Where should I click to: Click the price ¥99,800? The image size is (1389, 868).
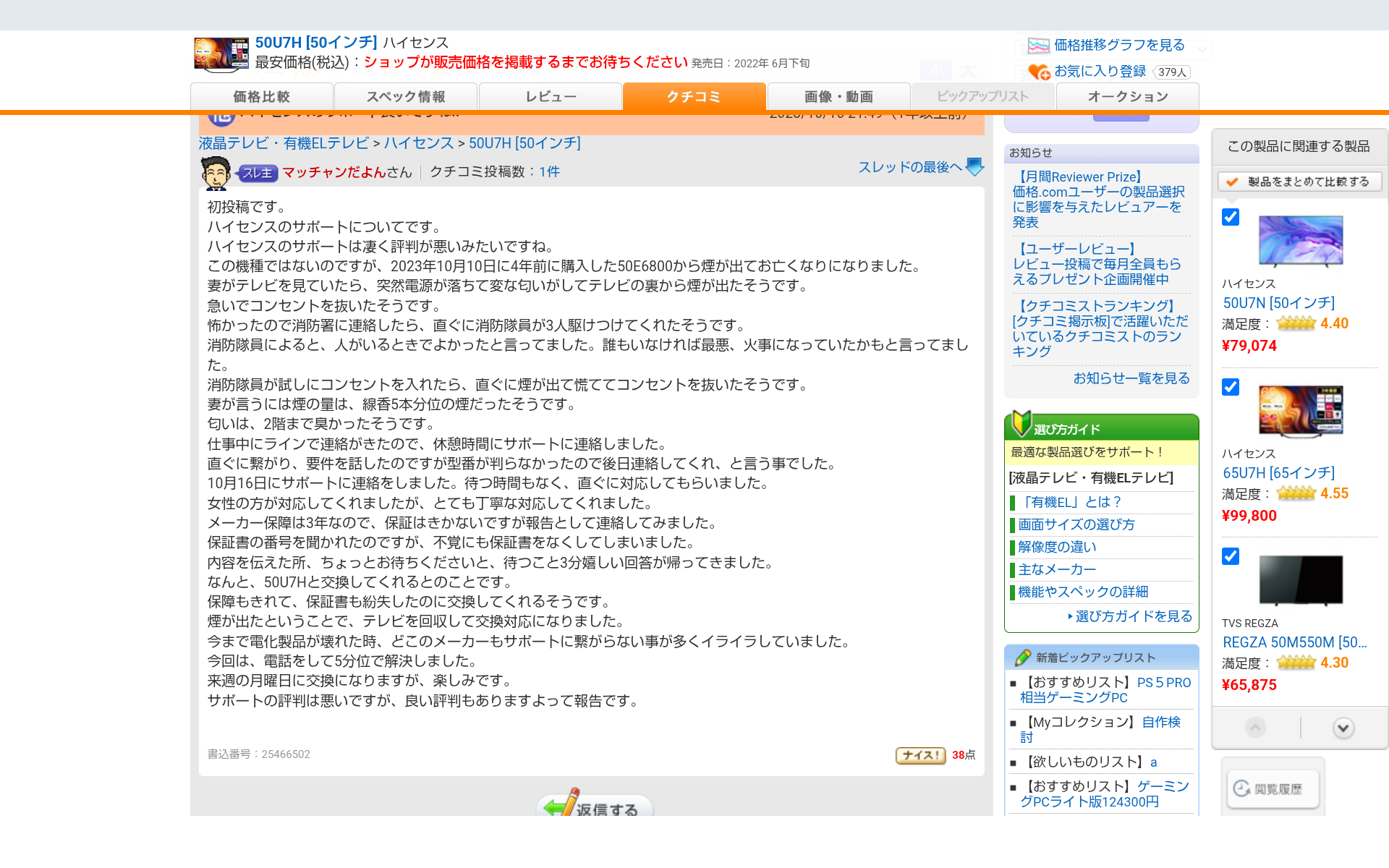1249,516
